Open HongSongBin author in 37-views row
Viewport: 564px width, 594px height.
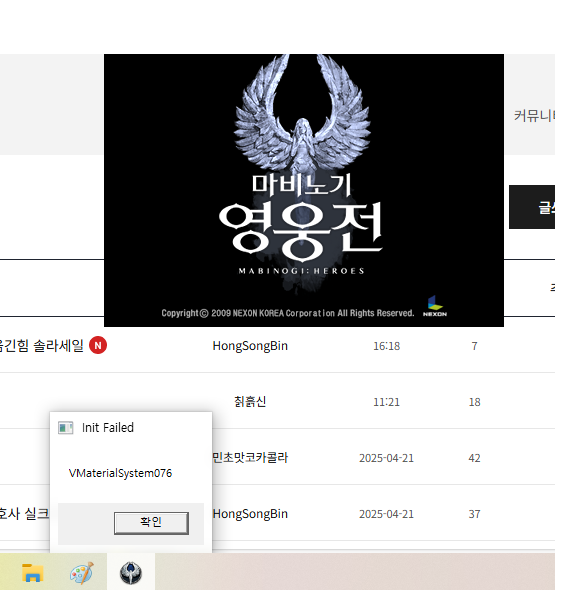pyautogui.click(x=250, y=514)
